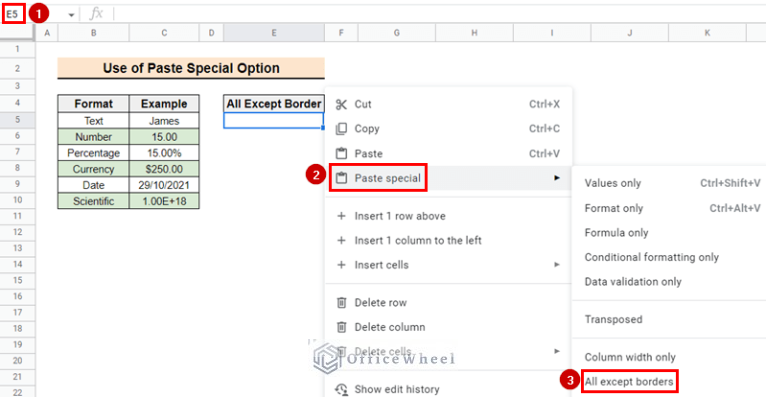Click trash icon next to Delete column
The image size is (766, 397).
click(341, 327)
